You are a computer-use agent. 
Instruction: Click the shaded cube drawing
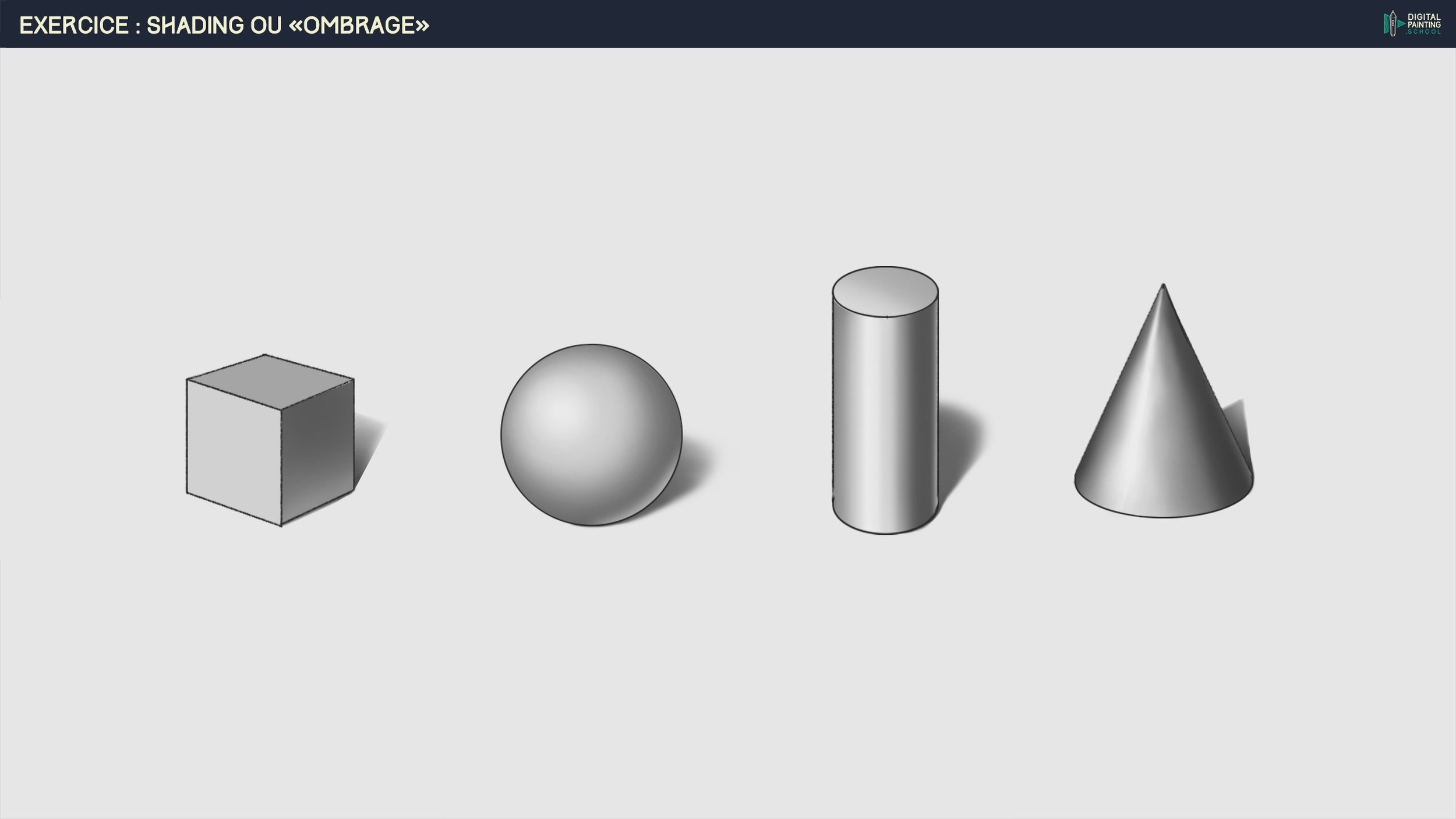[x=270, y=440]
